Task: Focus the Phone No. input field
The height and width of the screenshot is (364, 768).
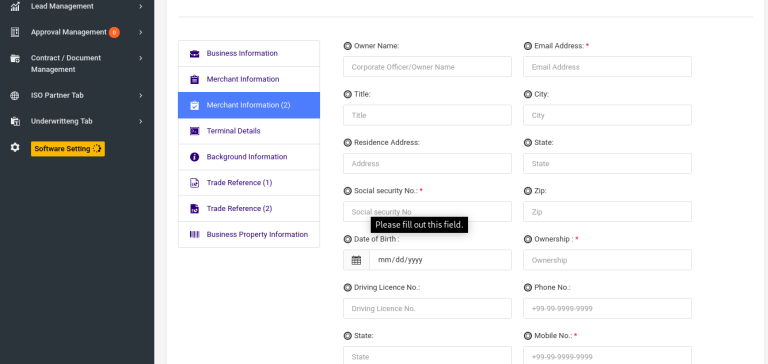Action: [x=607, y=309]
